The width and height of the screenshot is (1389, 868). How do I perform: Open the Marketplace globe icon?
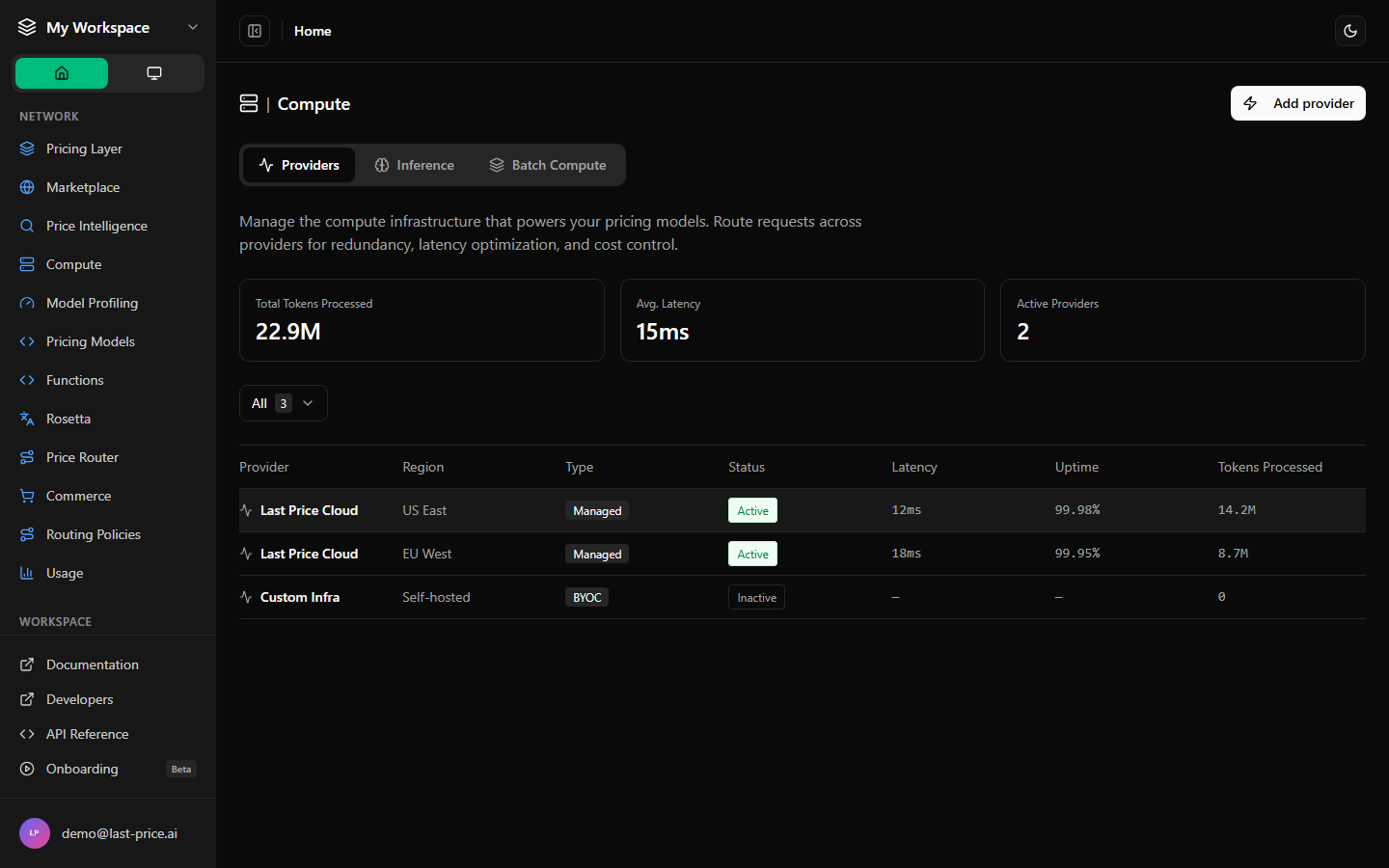(27, 187)
